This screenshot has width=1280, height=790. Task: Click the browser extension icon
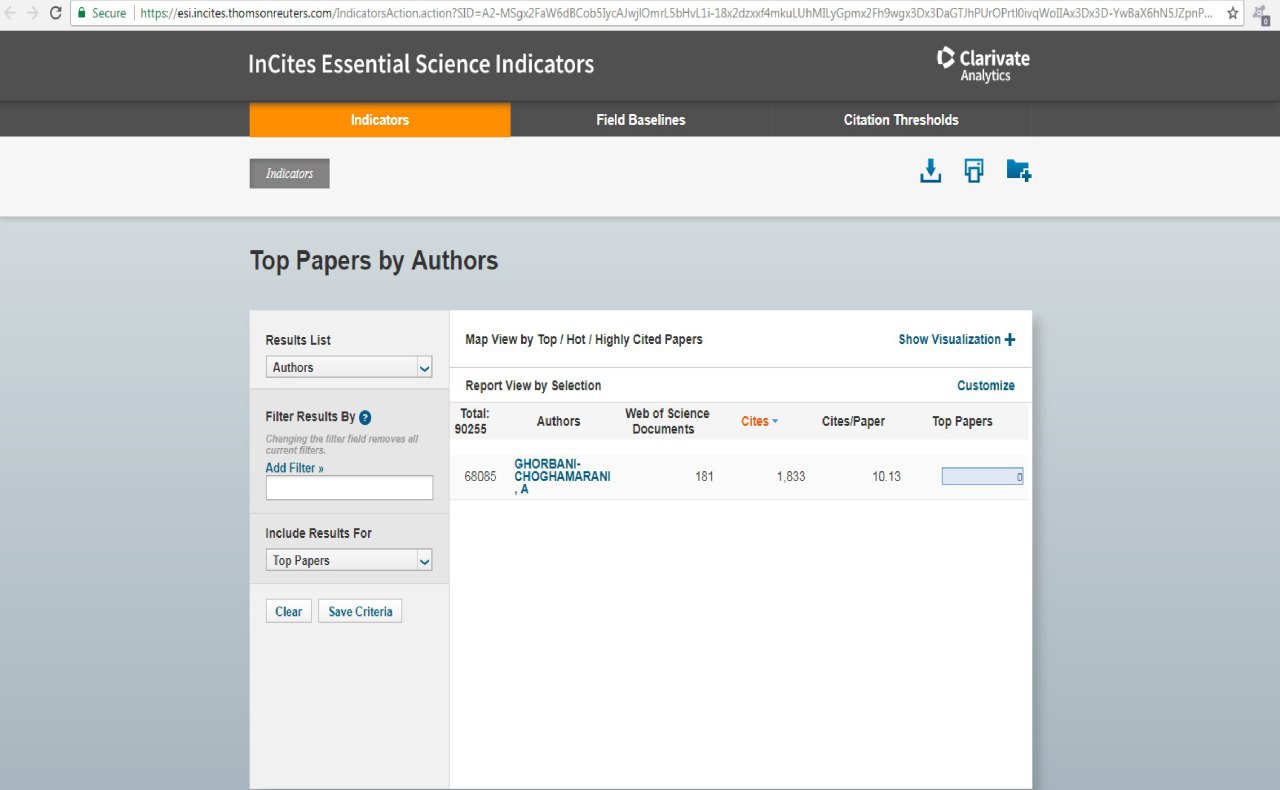tap(1262, 14)
